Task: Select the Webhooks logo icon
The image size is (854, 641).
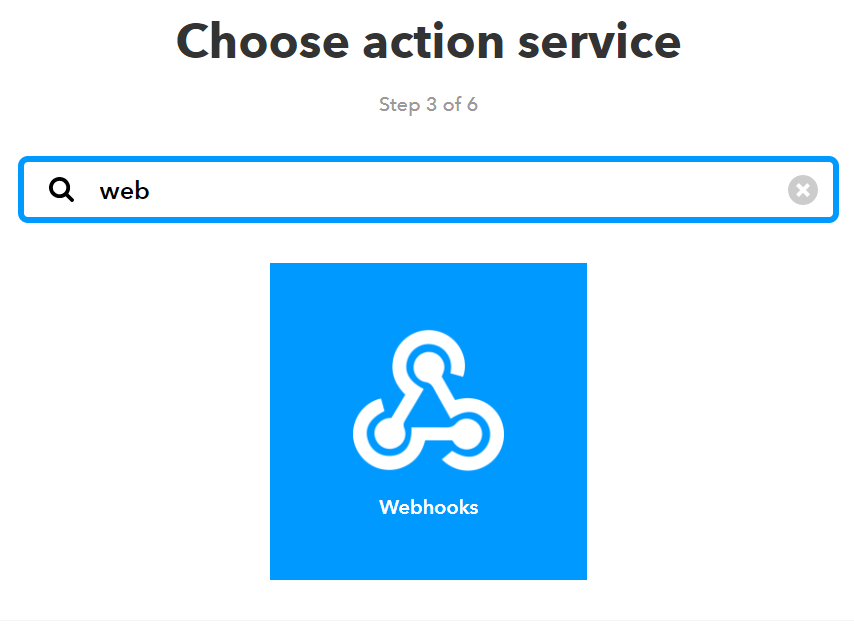Action: (428, 400)
